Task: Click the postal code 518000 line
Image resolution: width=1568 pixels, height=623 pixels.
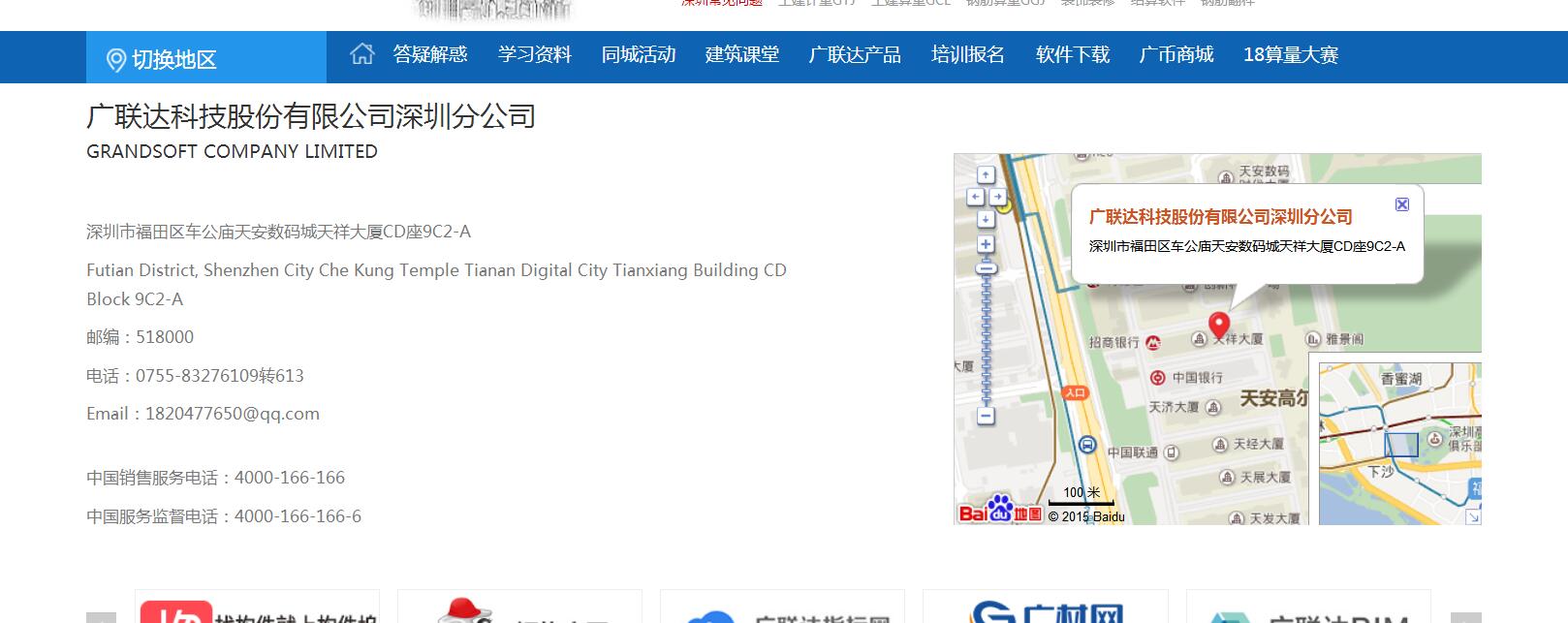Action: click(141, 337)
